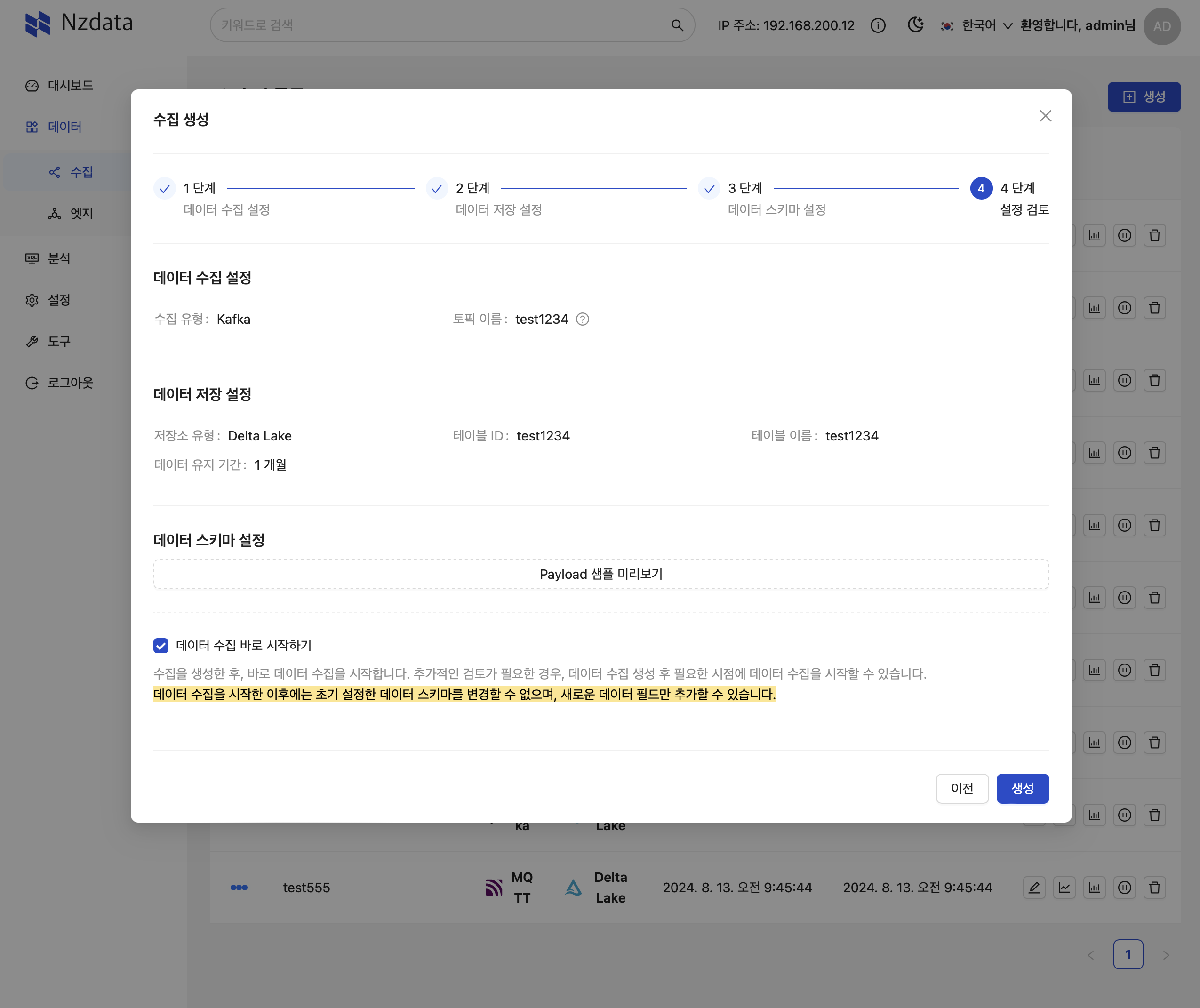The width and height of the screenshot is (1200, 1008).
Task: Click the next page arrow
Action: pyautogui.click(x=1166, y=955)
